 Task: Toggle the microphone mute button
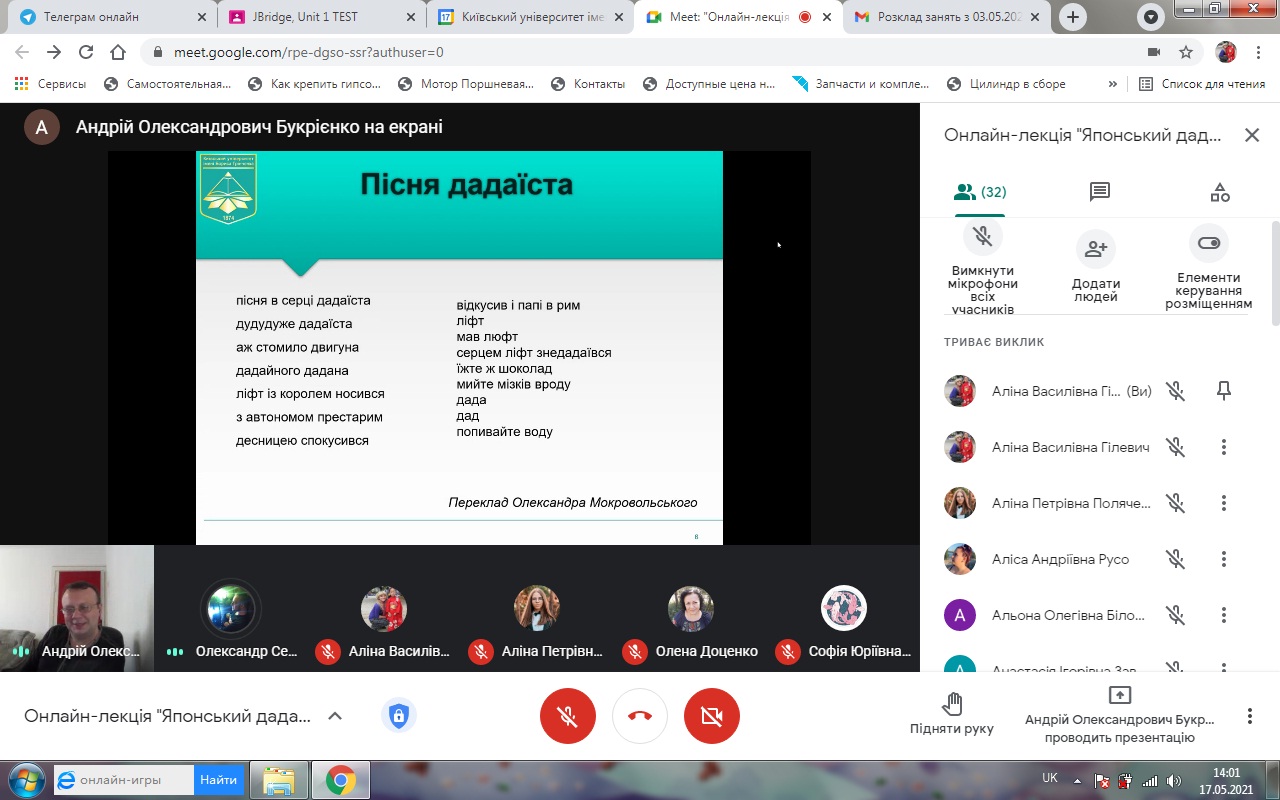tap(568, 716)
